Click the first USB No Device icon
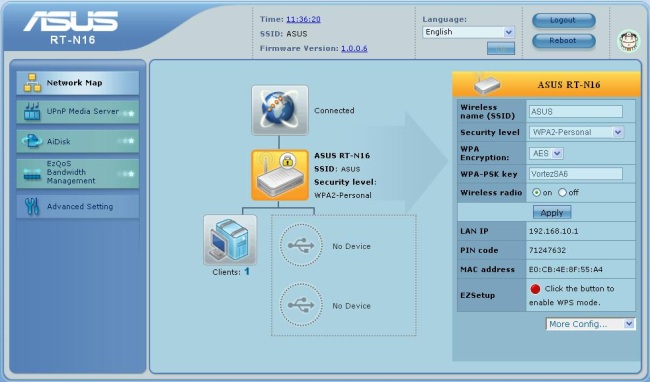The image size is (650, 382). (301, 245)
